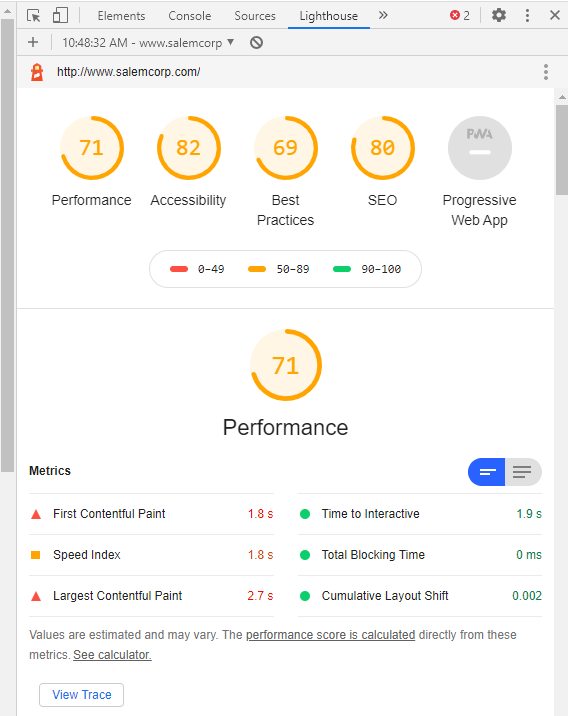Click the Cumulative Layout Shift metric
568x716 pixels.
coord(420,596)
